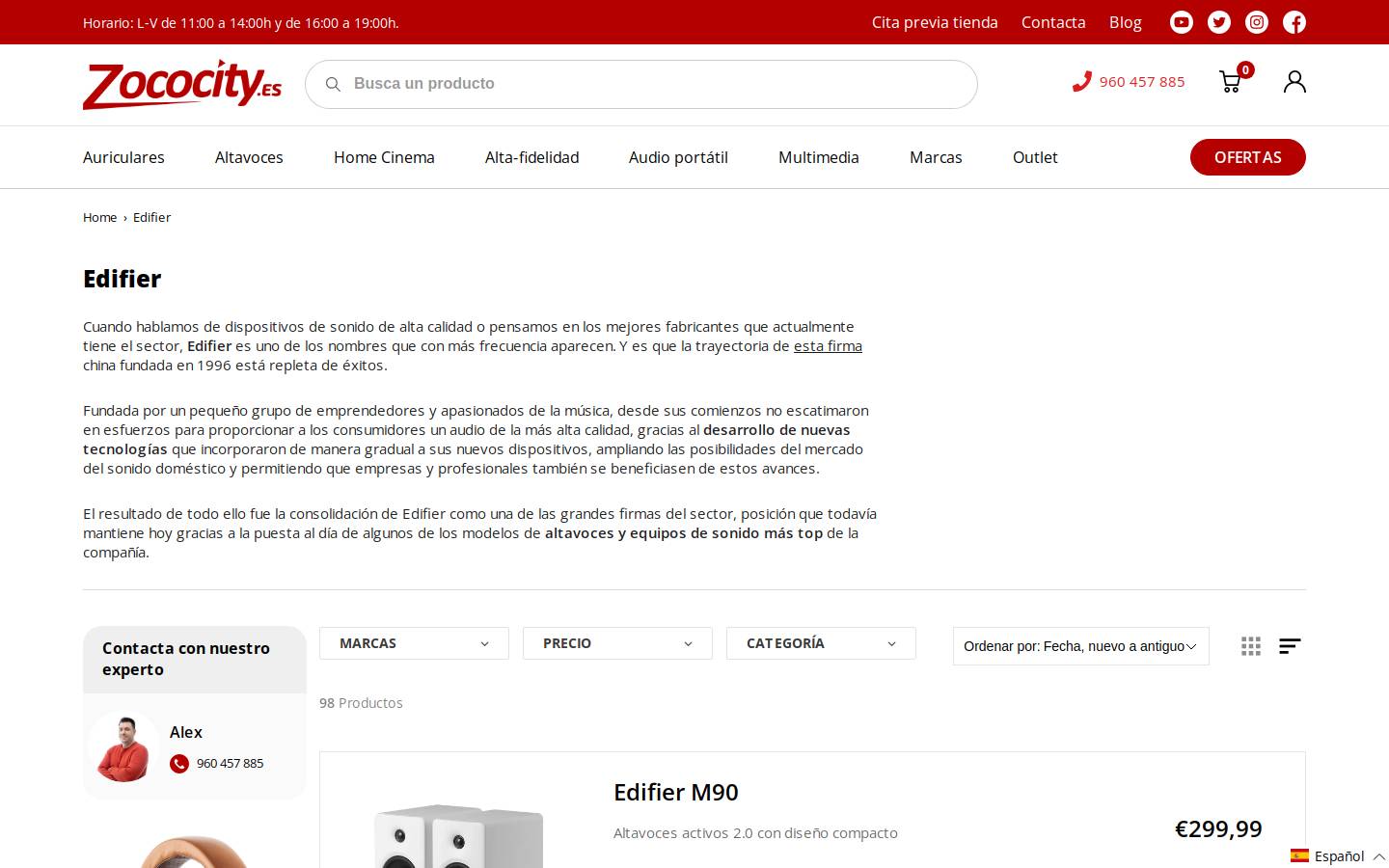Open the Outlet menu
The width and height of the screenshot is (1389, 868).
tap(1035, 157)
